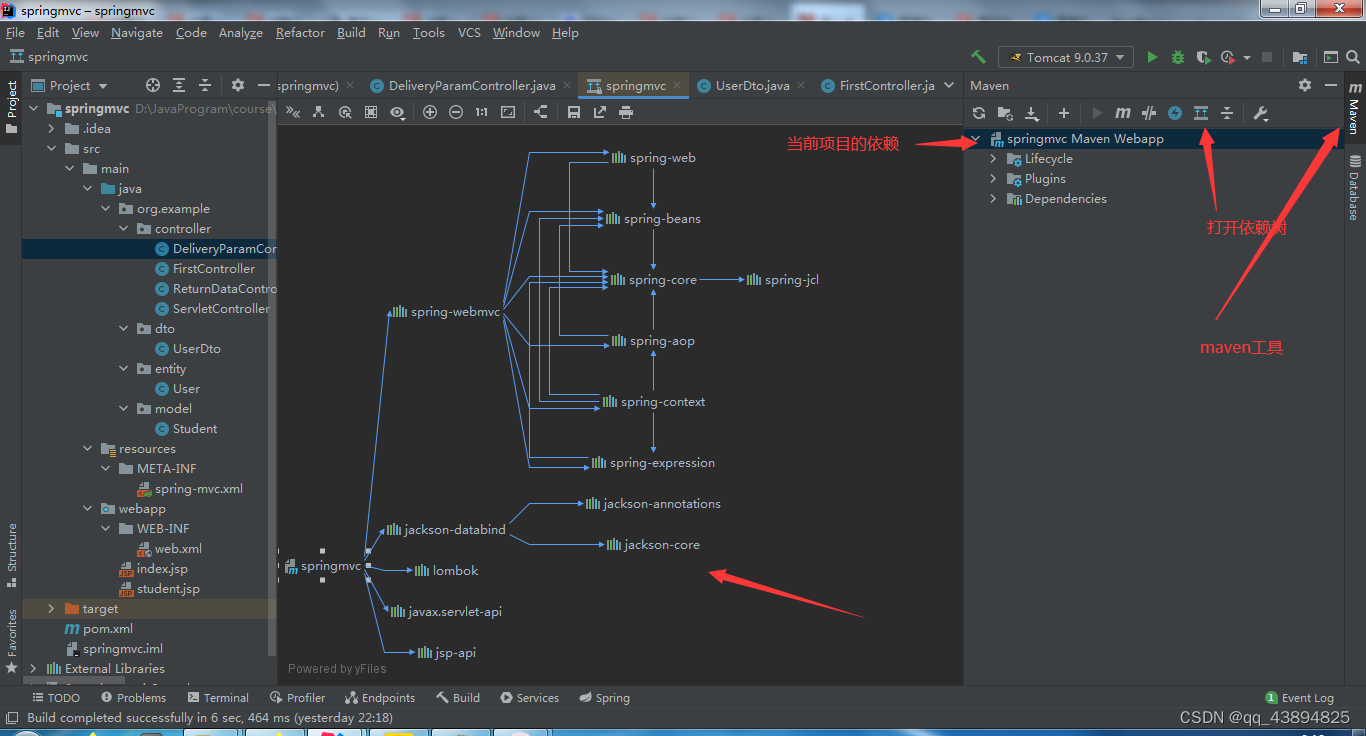Collapse All in Maven tool window
The image size is (1366, 736).
tap(1227, 113)
